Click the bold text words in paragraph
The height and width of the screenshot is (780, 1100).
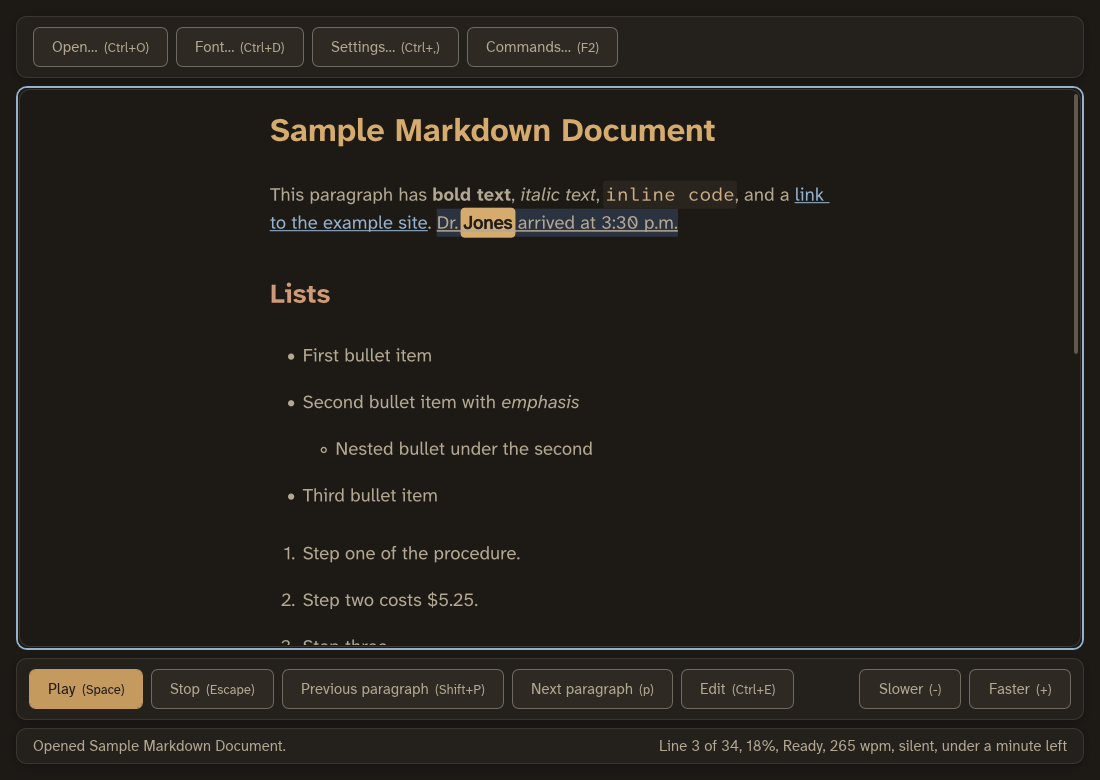[471, 195]
